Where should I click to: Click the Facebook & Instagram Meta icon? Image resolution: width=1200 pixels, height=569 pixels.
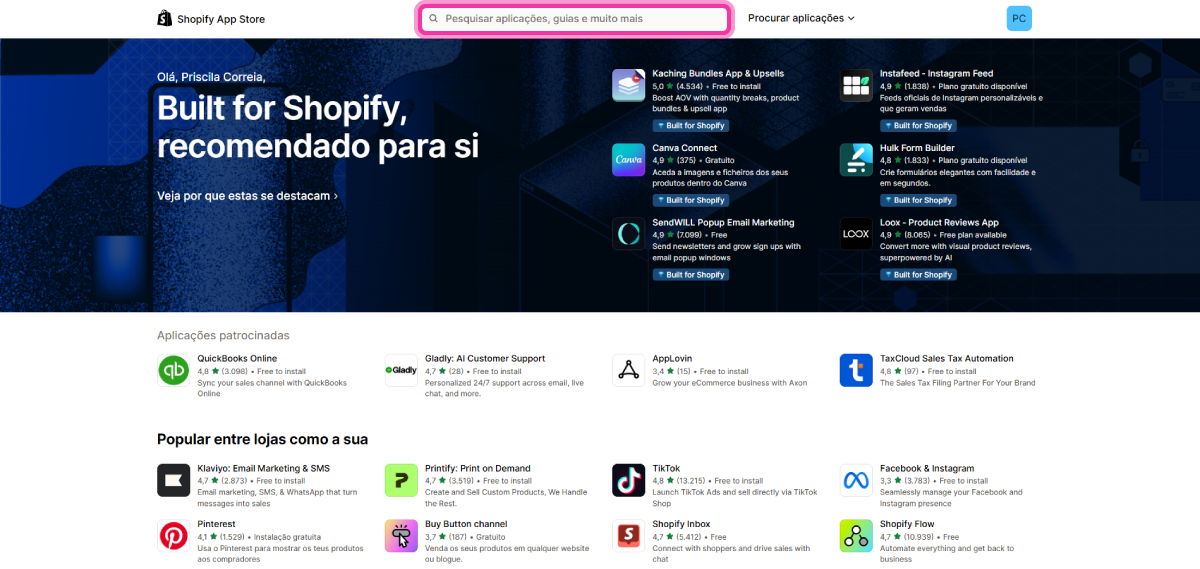click(856, 480)
